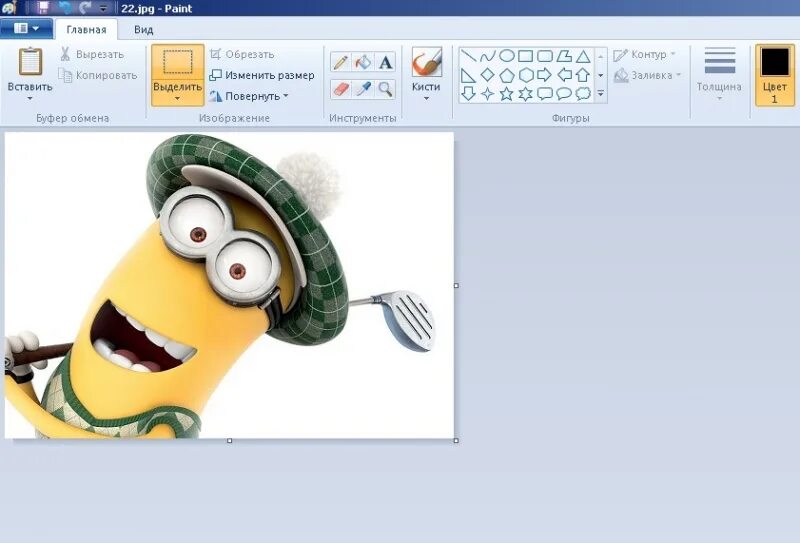Click the Копировать copy button
The height and width of the screenshot is (543, 800).
[98, 76]
